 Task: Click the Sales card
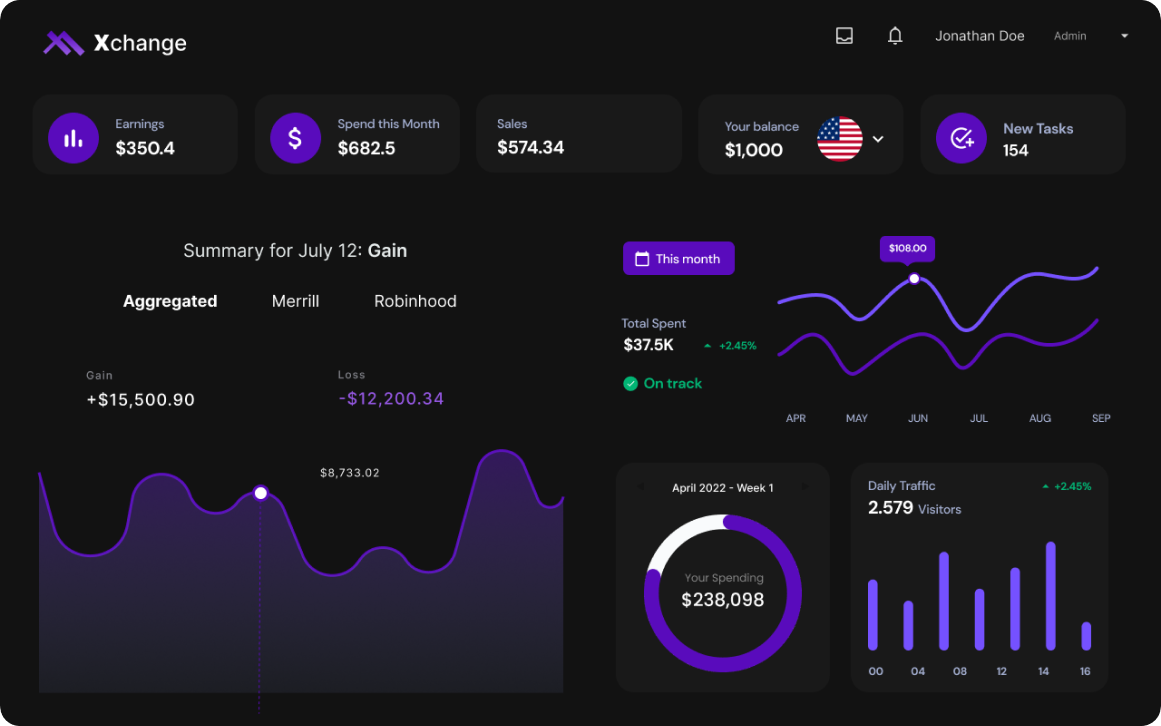tap(578, 135)
